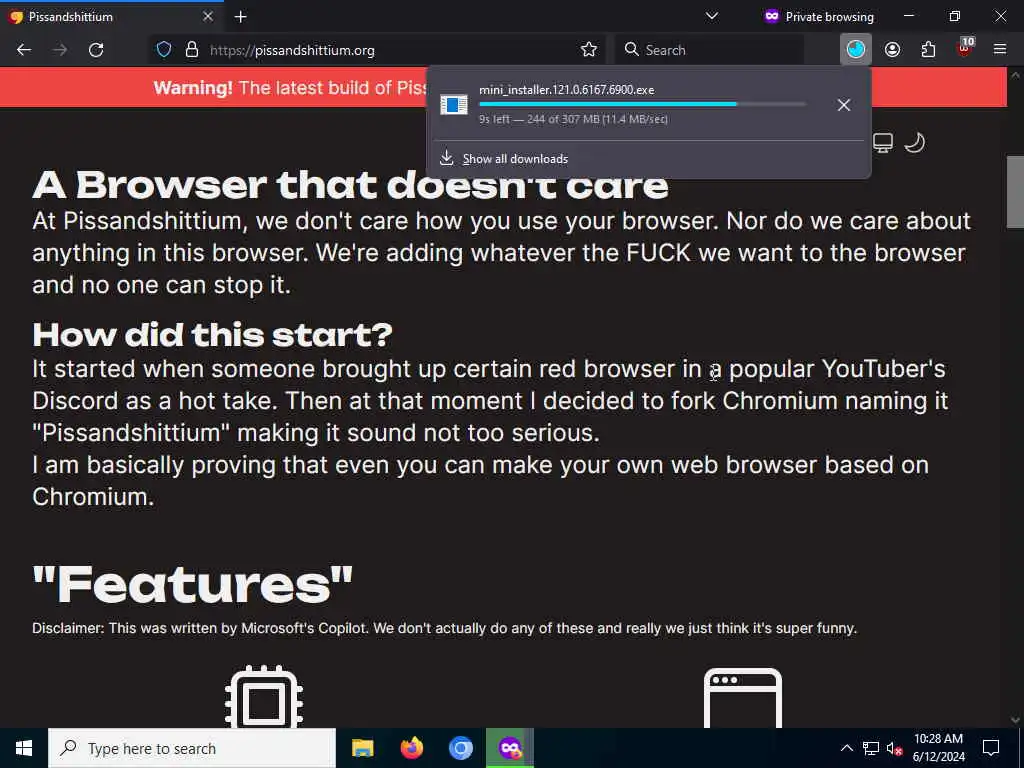Open the muted volume tray icon
The image size is (1024, 768).
click(x=894, y=748)
